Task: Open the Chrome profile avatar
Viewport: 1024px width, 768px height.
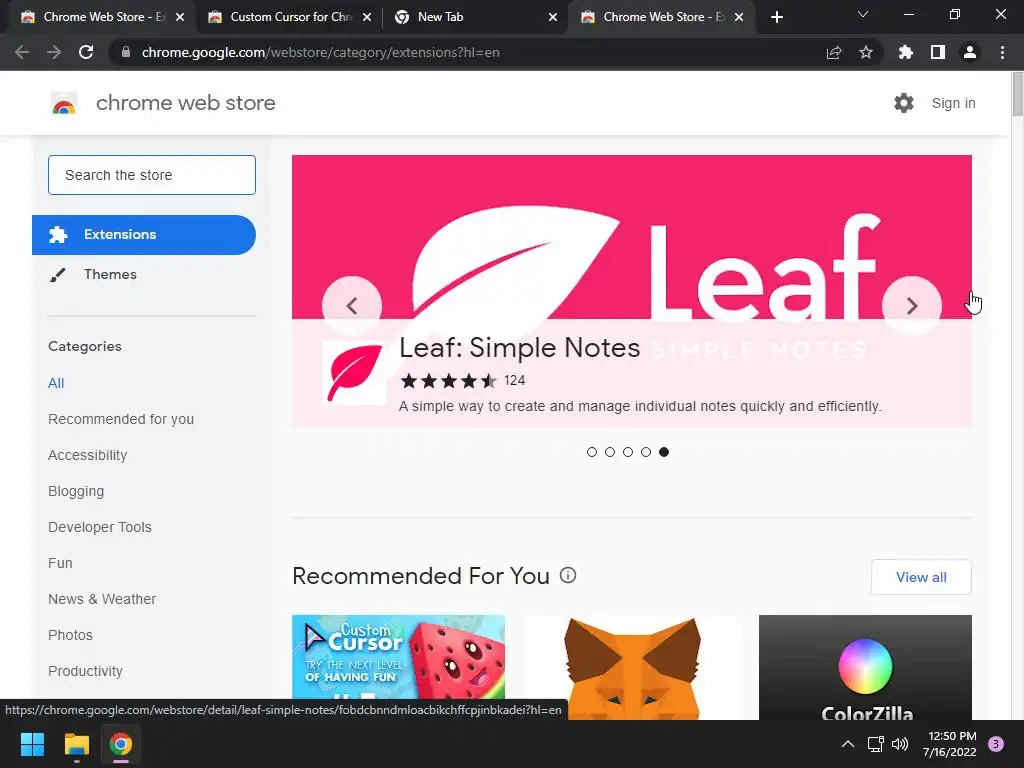Action: (x=970, y=52)
